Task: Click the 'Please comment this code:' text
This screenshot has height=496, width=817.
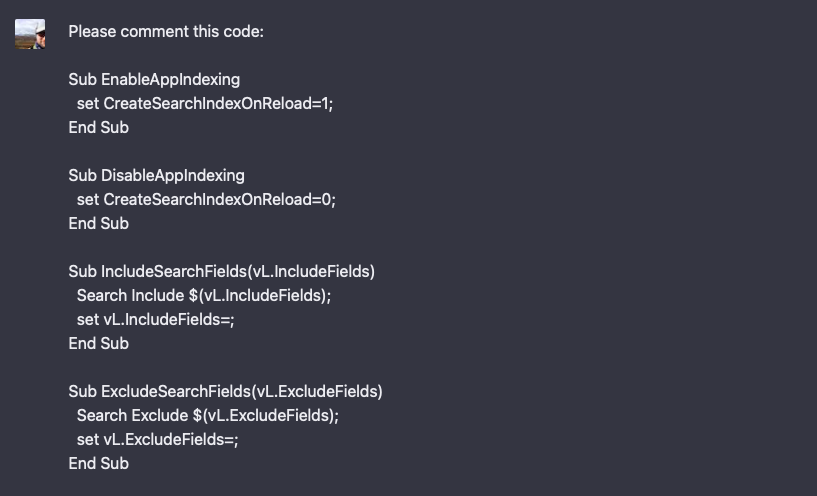Action: [x=166, y=32]
